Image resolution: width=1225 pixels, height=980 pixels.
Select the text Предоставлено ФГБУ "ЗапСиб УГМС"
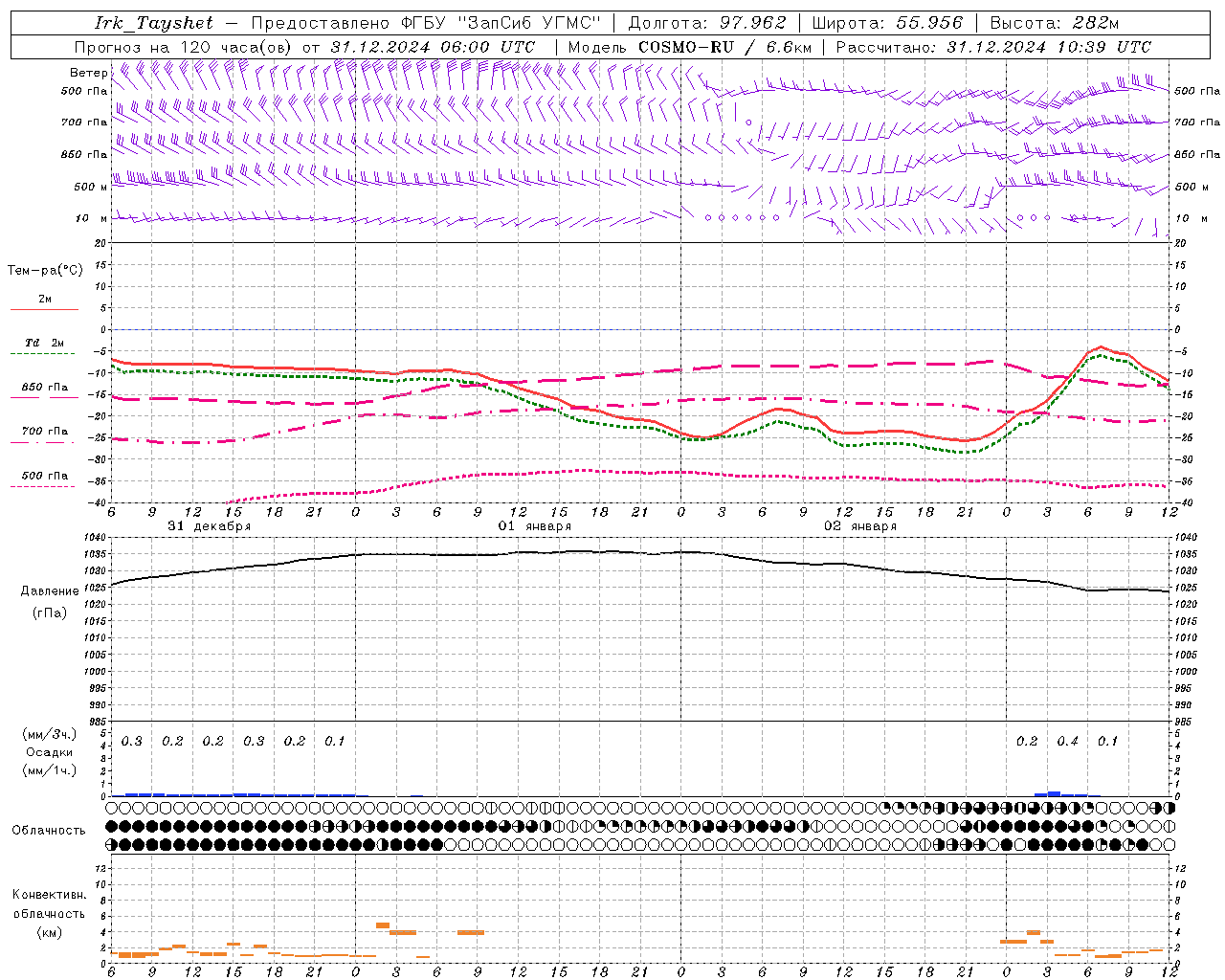[426, 23]
